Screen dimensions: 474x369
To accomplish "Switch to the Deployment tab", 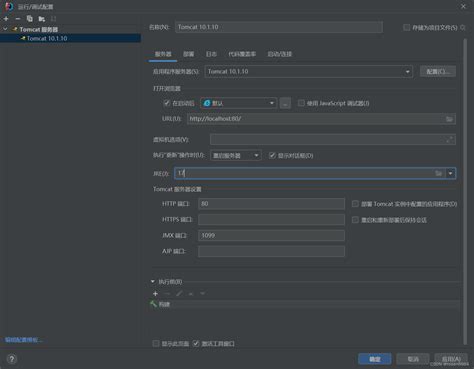I will [x=189, y=54].
